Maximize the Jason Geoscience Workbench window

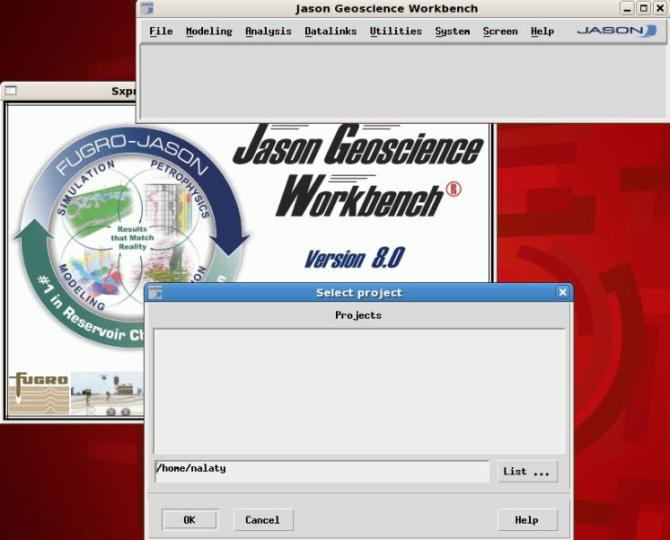coord(644,8)
